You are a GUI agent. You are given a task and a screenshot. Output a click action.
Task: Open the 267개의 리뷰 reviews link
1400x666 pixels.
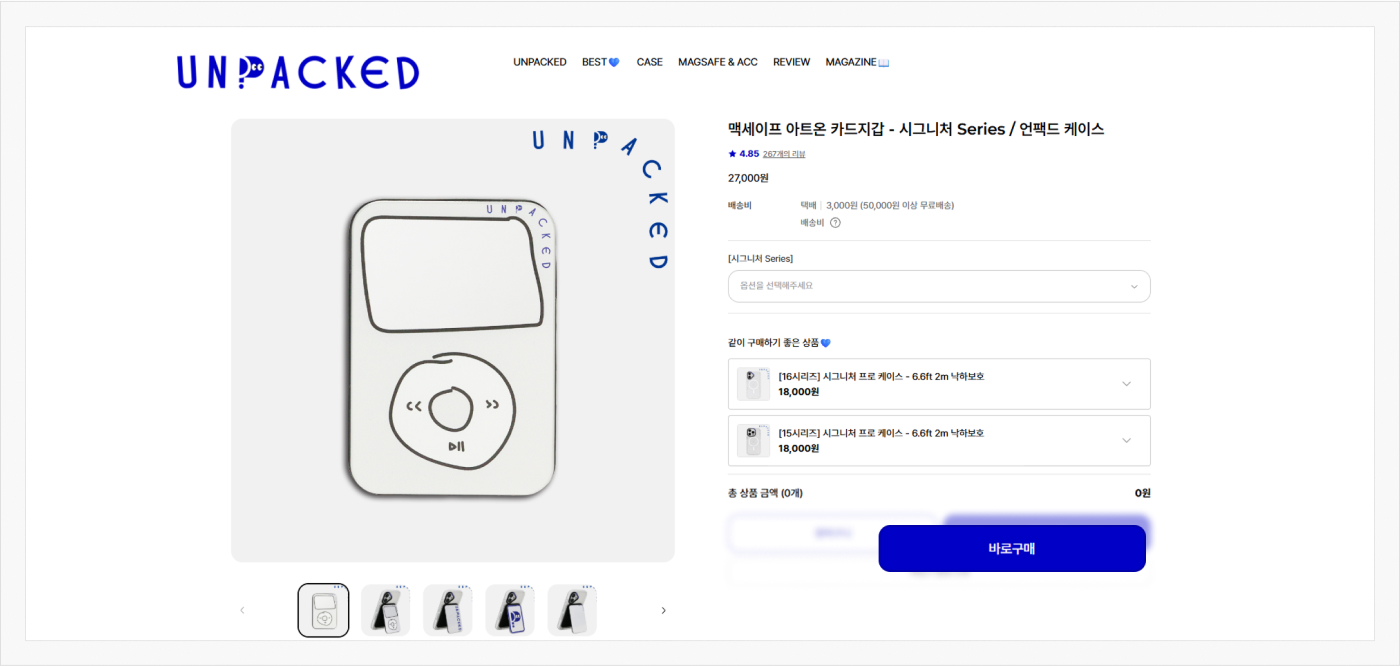[x=784, y=154]
